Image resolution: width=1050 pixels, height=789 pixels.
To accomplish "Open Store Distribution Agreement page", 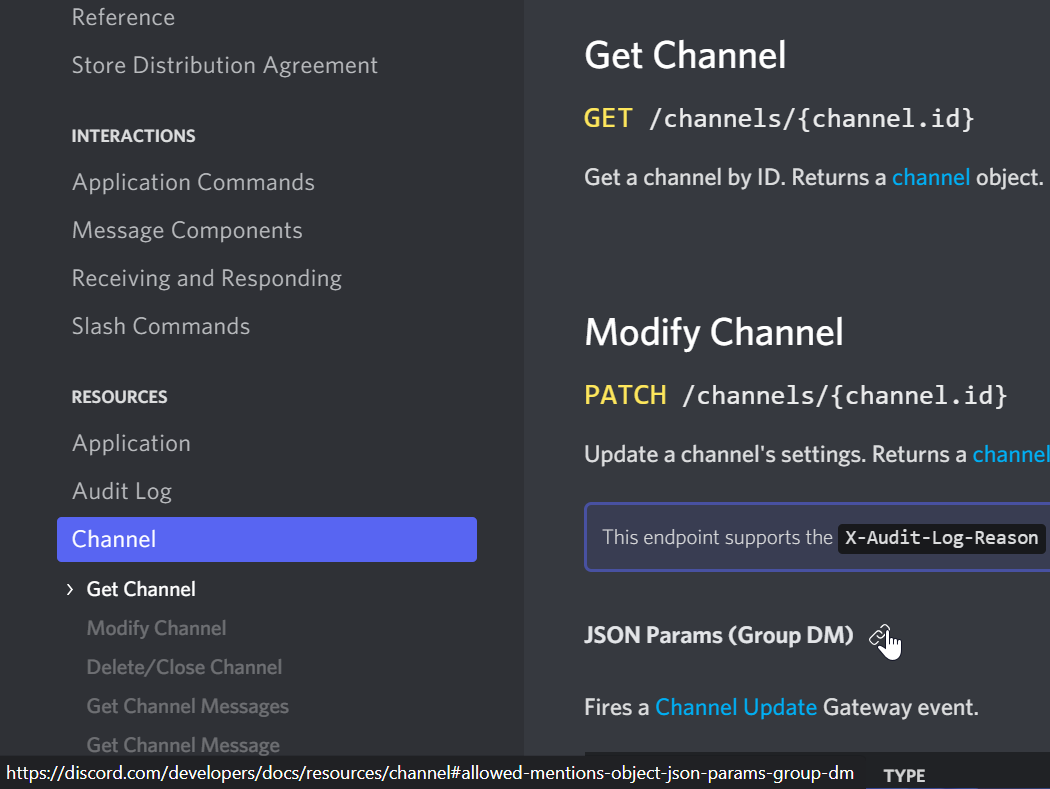I will pos(224,66).
